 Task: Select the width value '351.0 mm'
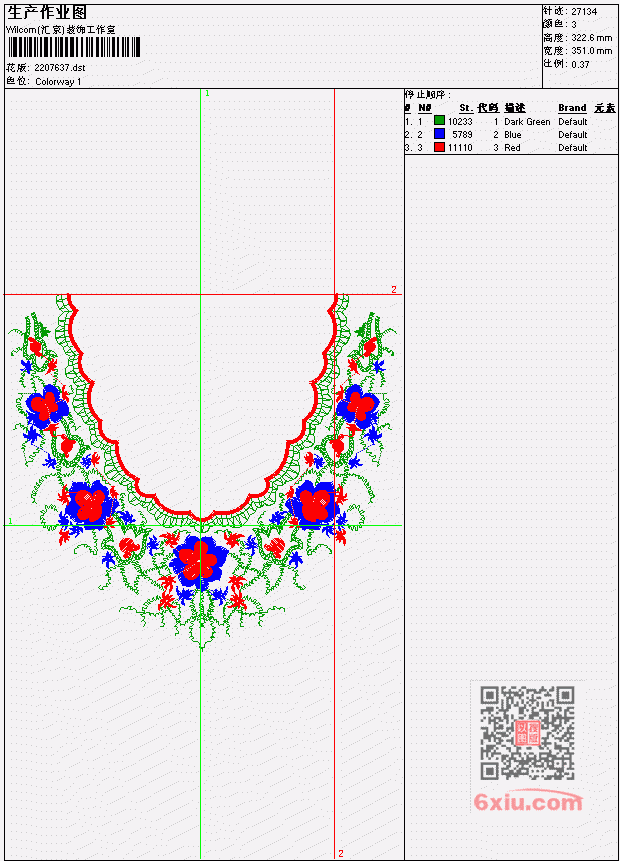tap(591, 51)
